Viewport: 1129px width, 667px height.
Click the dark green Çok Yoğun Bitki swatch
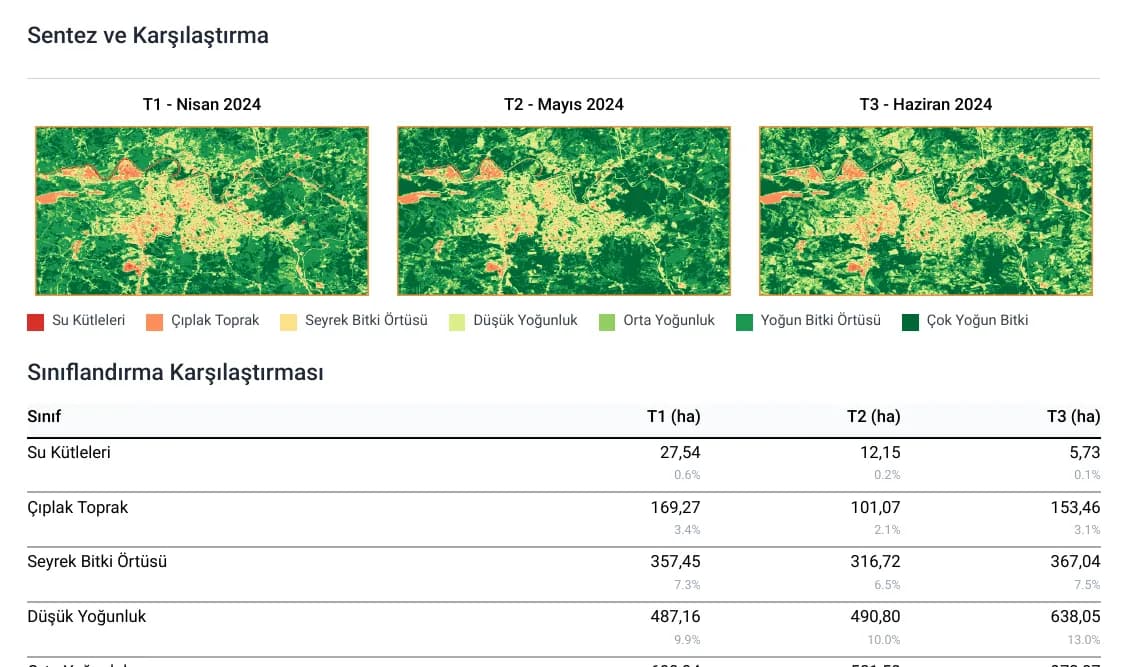point(910,322)
